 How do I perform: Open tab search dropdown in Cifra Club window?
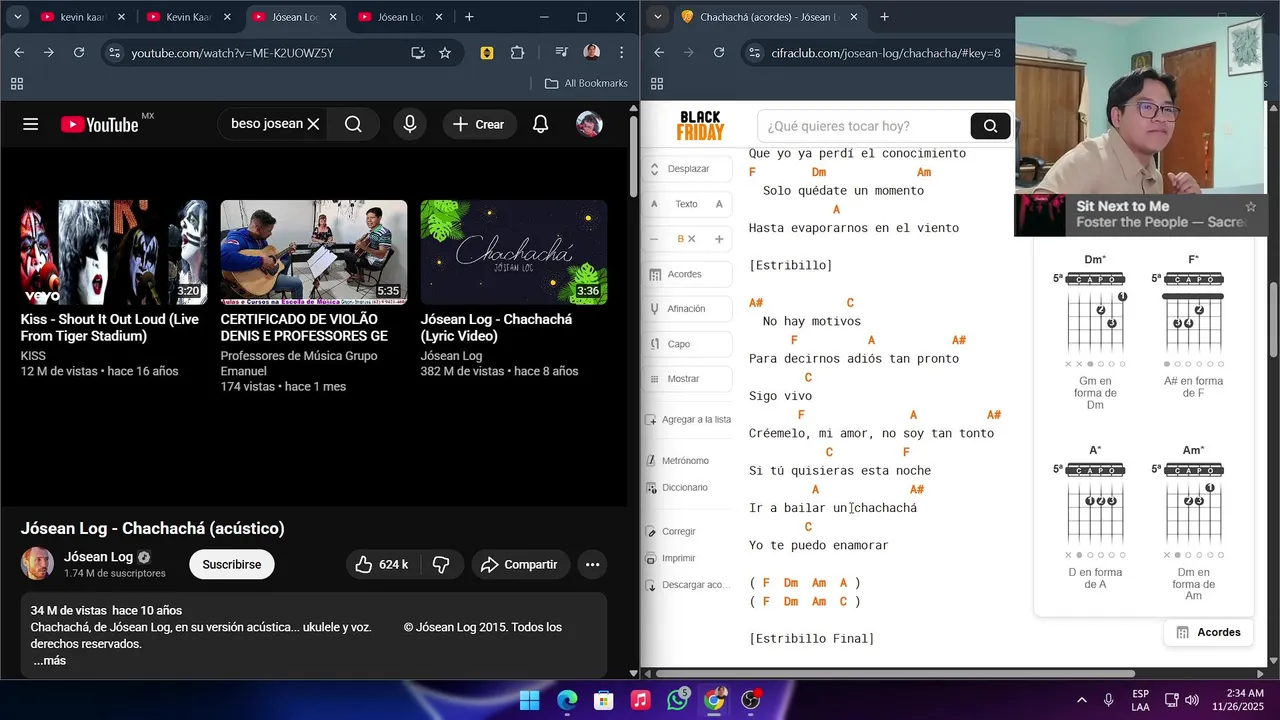656,17
